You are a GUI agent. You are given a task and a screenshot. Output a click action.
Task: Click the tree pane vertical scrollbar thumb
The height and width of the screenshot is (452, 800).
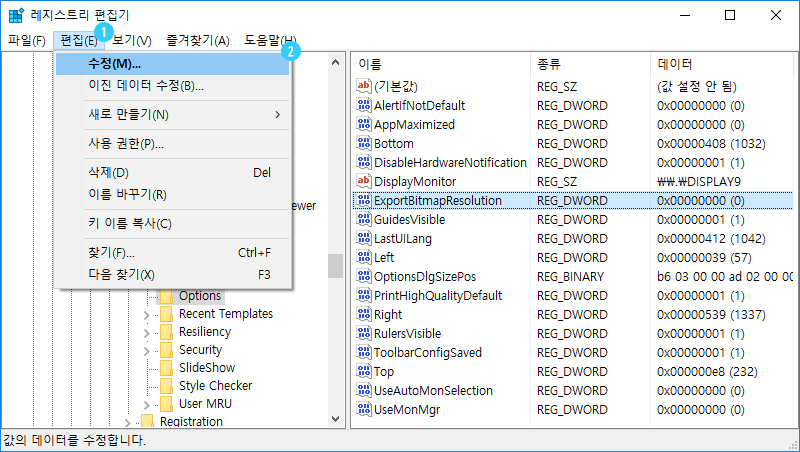point(335,265)
